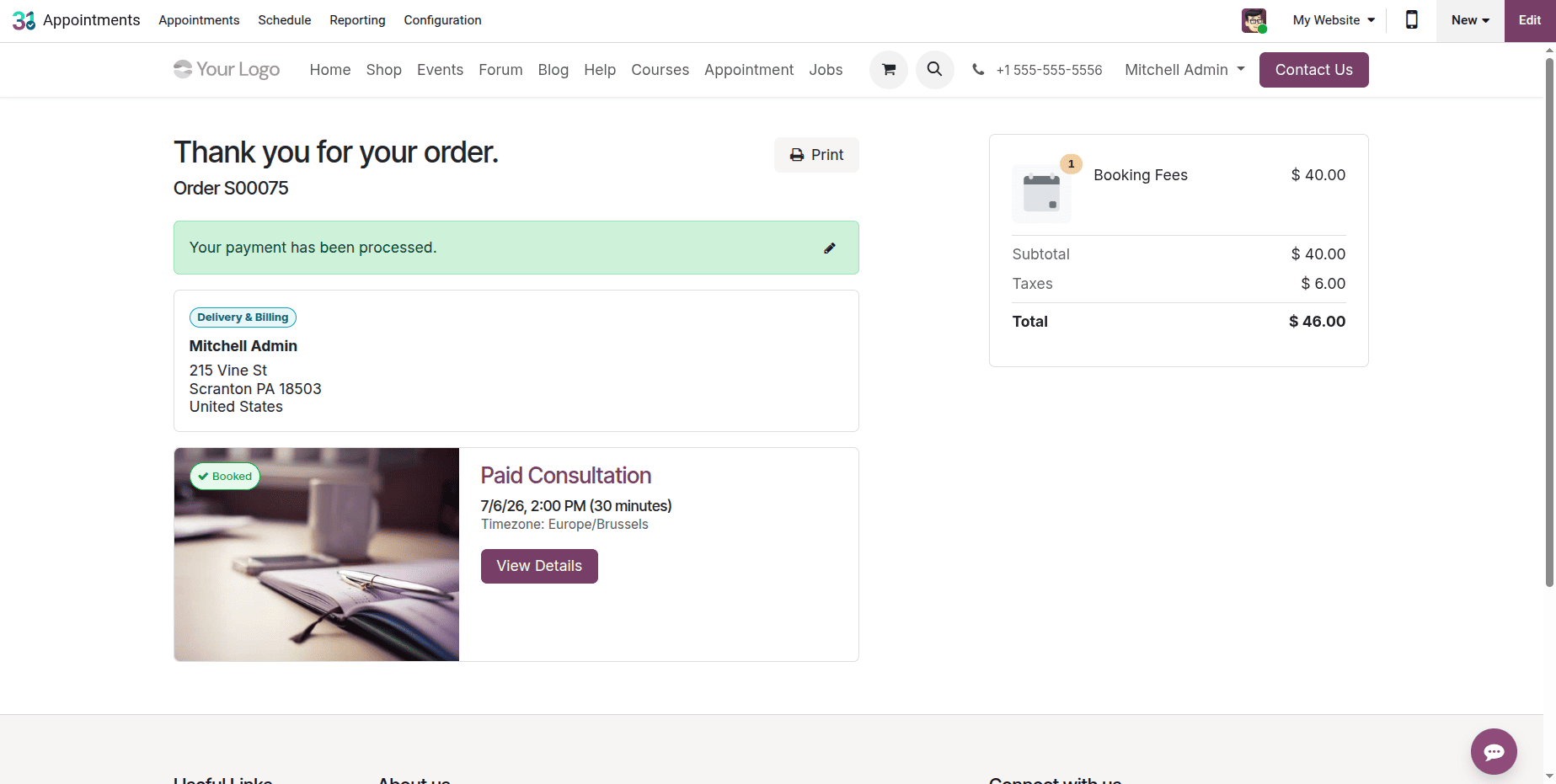Open the New dropdown
Screen dimensions: 1556x784
[1470, 20]
